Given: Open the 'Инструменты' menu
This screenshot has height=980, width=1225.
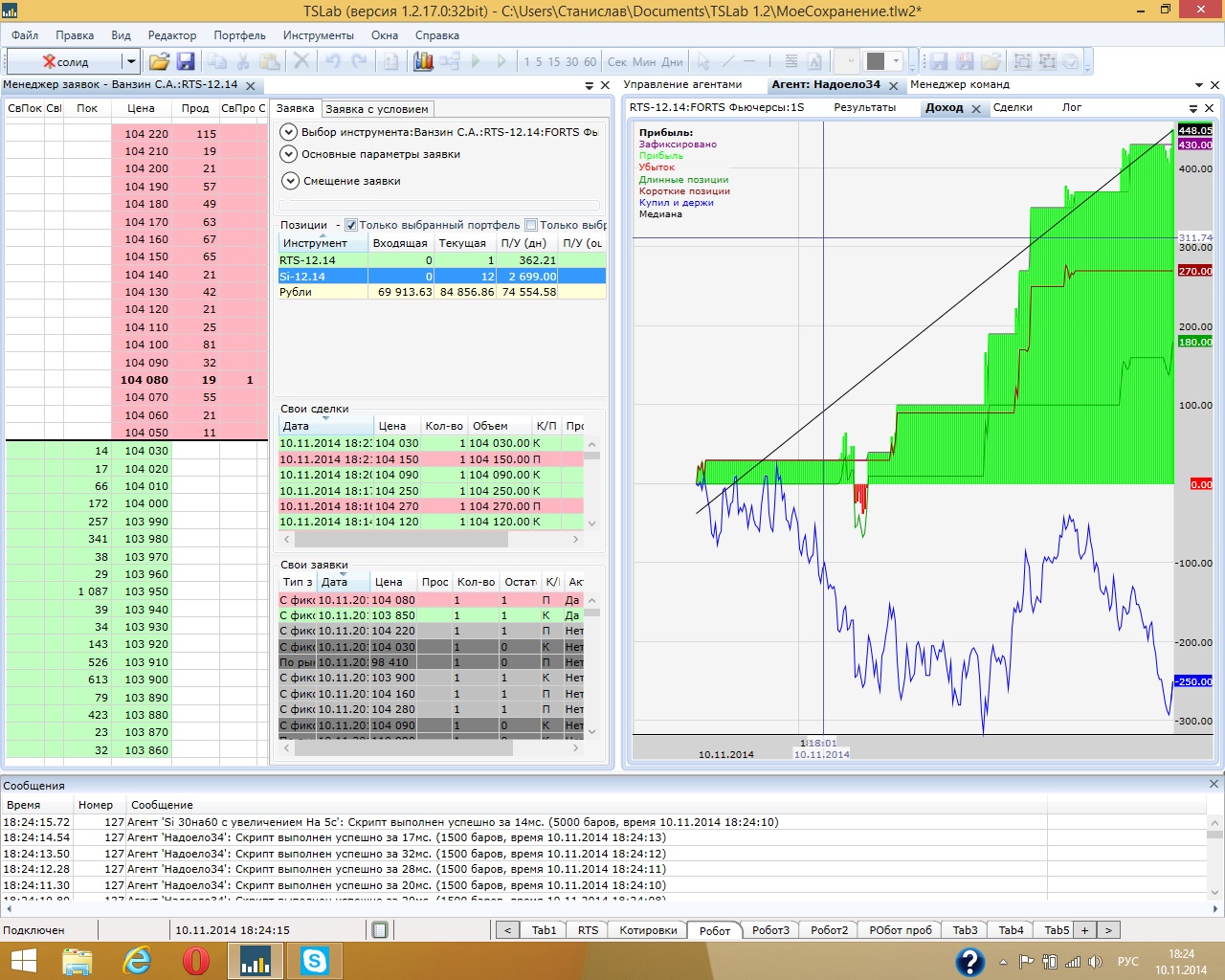Looking at the screenshot, I should tap(318, 35).
